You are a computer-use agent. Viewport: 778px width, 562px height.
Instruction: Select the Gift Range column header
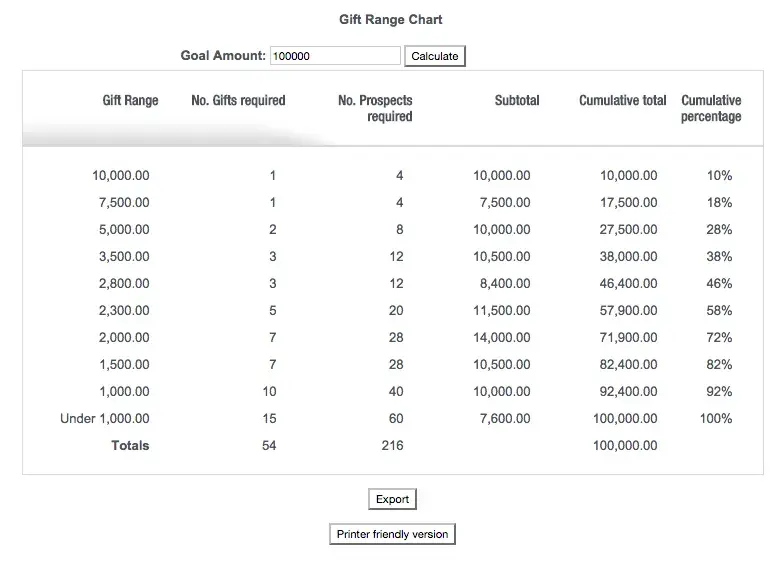click(130, 100)
